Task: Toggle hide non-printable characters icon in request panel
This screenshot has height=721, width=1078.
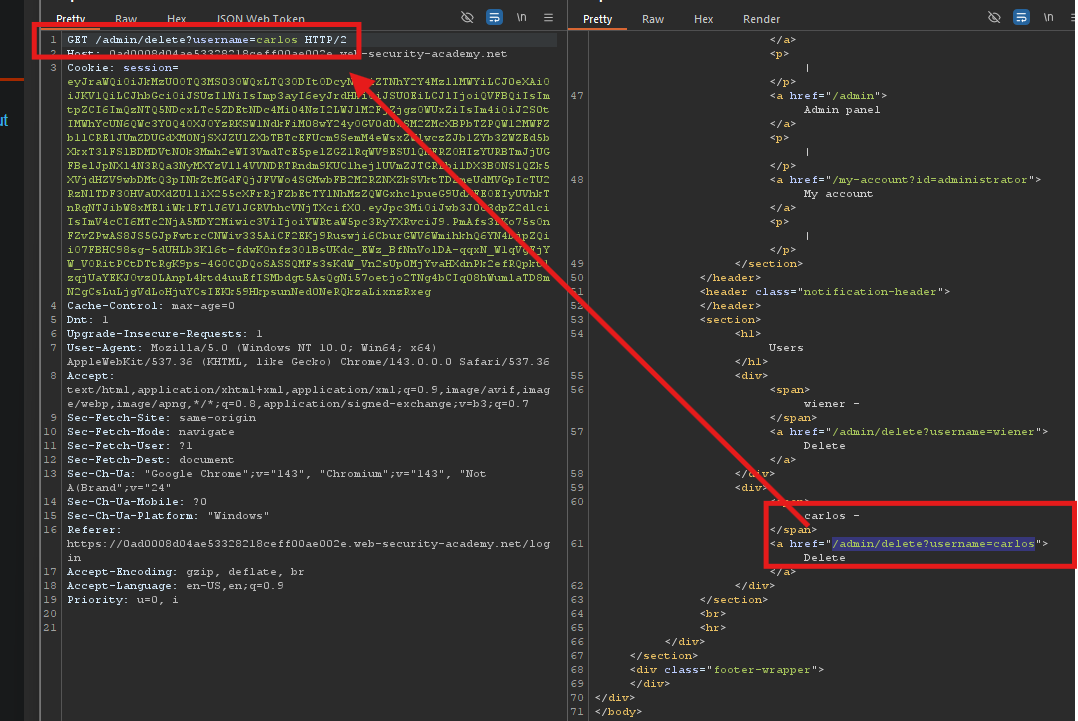Action: [468, 17]
